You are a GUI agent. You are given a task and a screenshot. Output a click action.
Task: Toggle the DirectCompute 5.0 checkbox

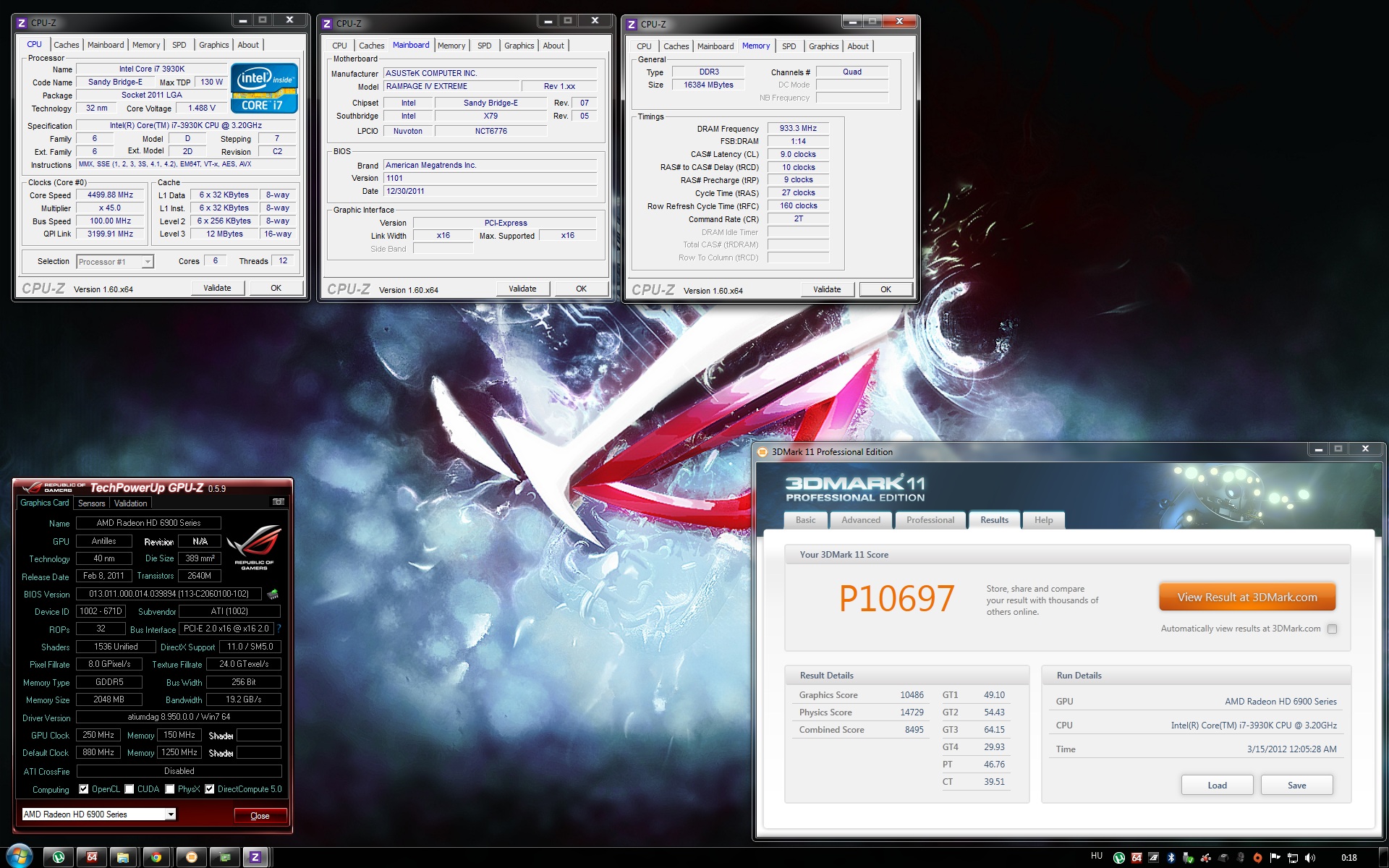coord(210,789)
